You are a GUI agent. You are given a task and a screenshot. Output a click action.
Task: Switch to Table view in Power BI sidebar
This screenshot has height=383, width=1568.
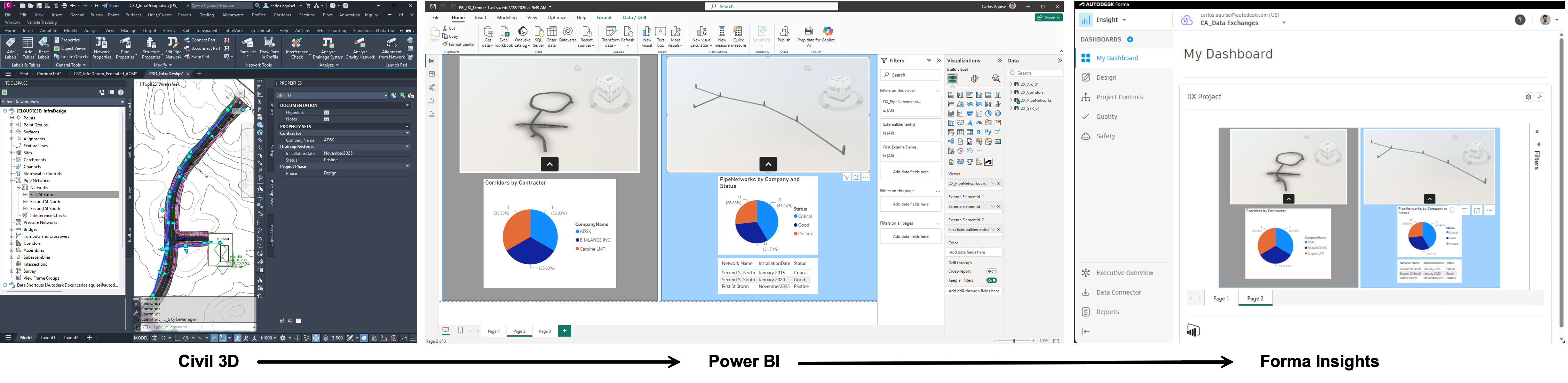coord(432,74)
